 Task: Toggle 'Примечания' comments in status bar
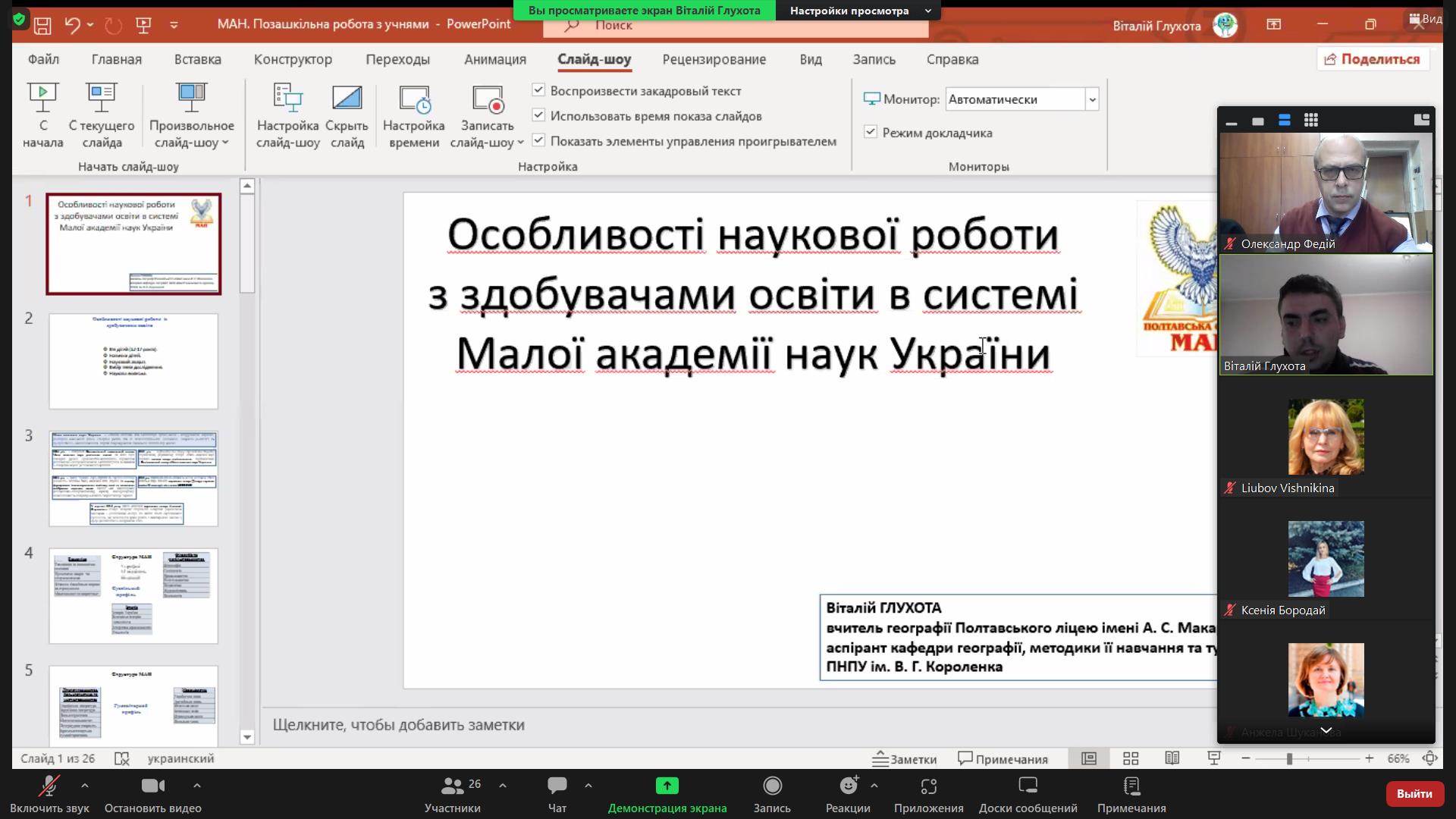click(x=1003, y=758)
